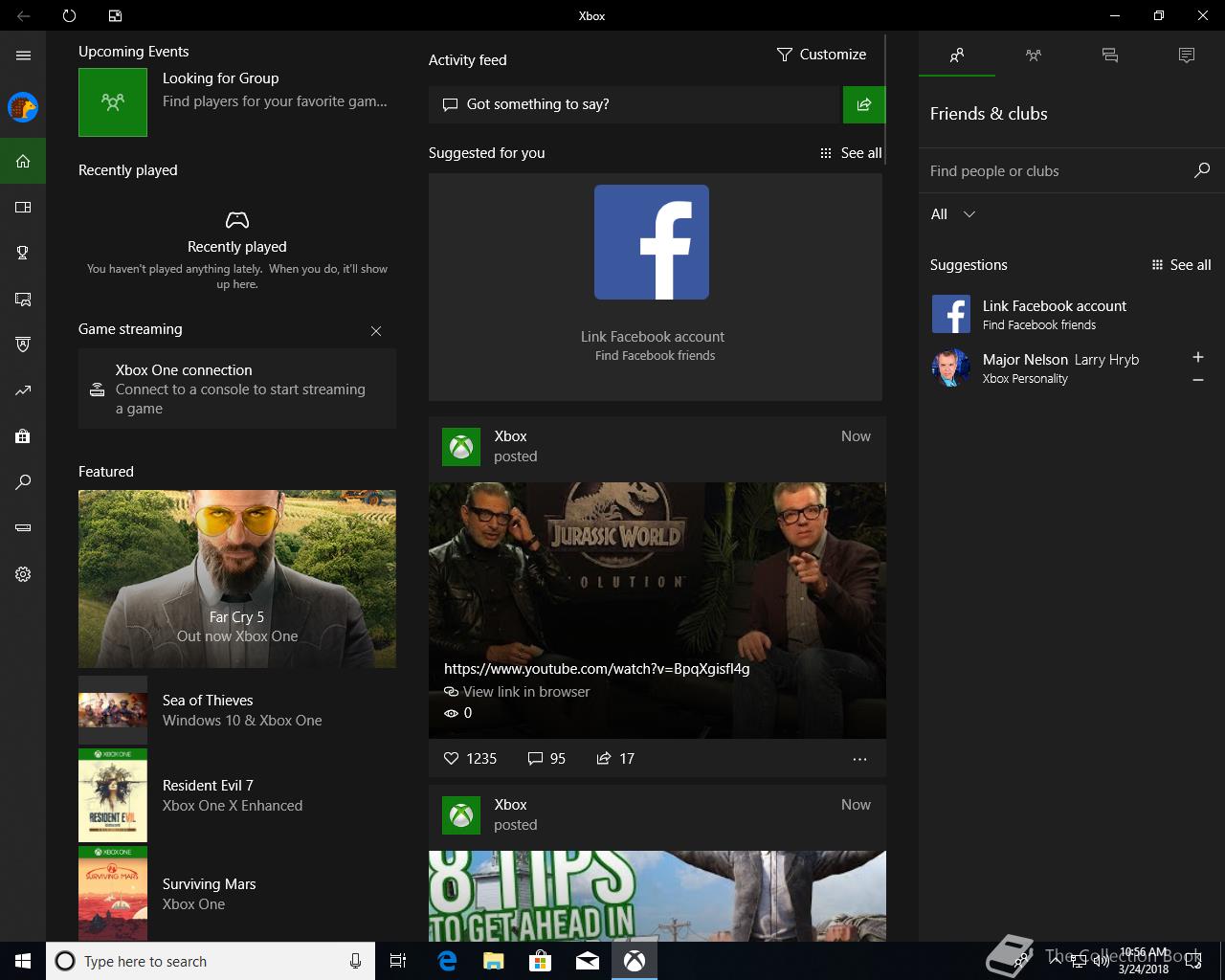Image resolution: width=1225 pixels, height=980 pixels.
Task: Open Microsoft Edge from taskbar
Action: [447, 961]
